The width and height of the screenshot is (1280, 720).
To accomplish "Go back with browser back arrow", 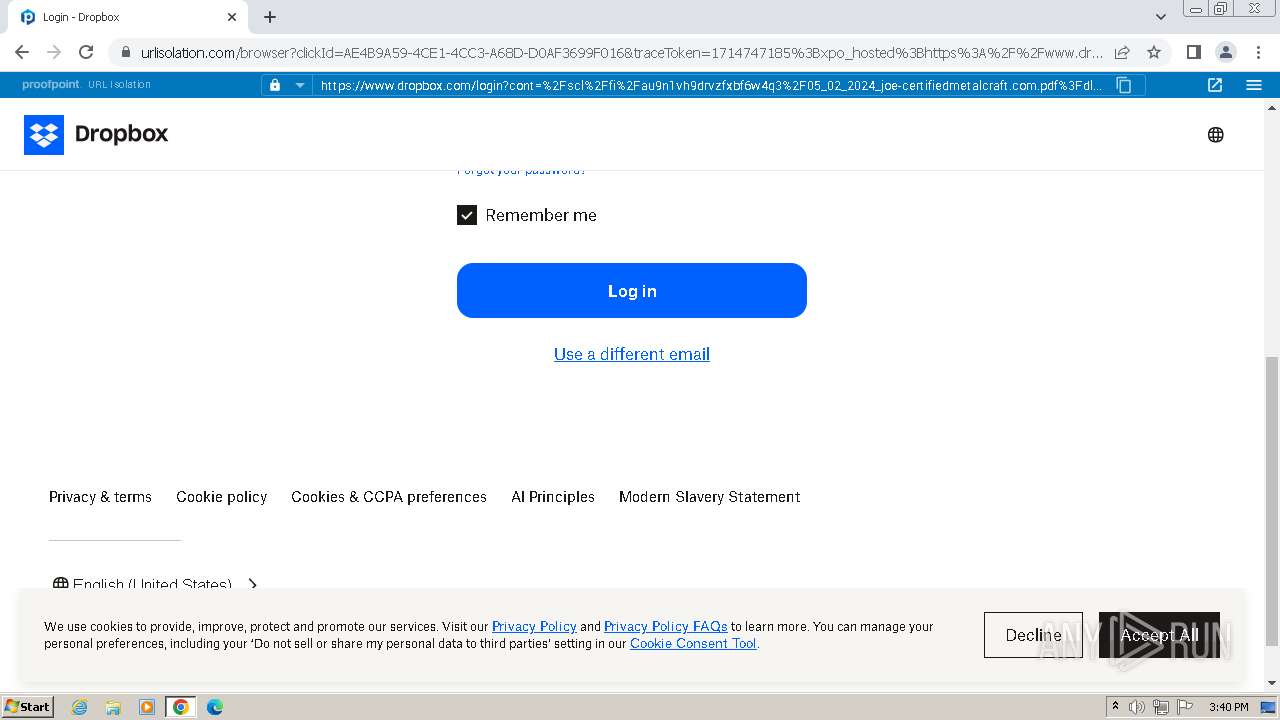I will 22,52.
